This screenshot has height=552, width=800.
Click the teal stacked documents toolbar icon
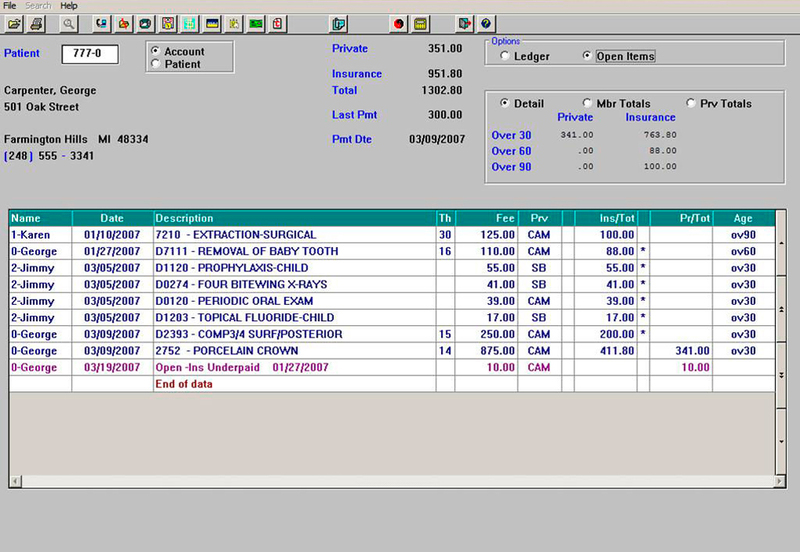339,24
